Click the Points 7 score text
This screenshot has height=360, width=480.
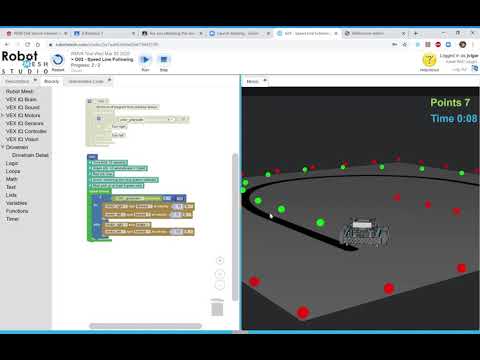[x=450, y=103]
